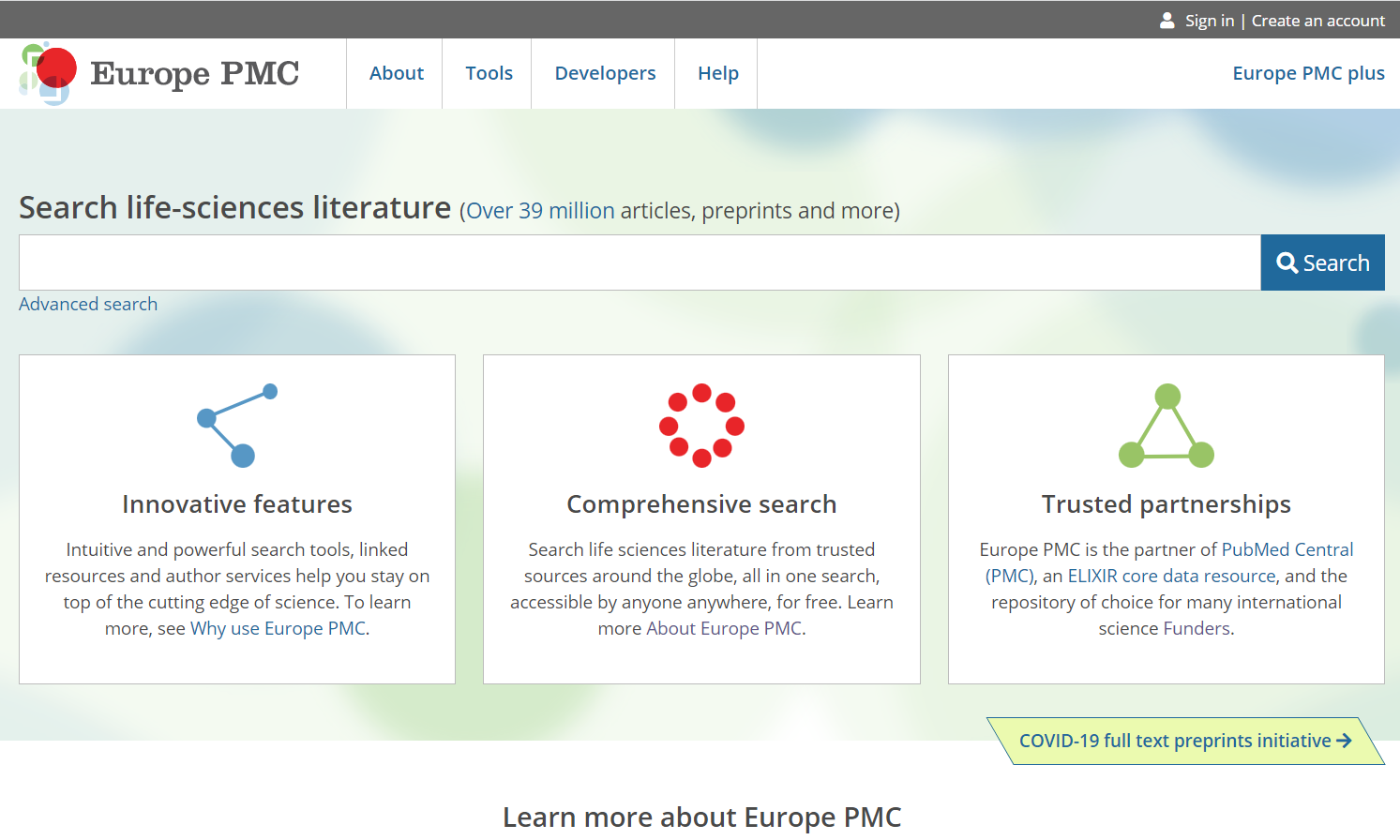
Task: Go to Europe PMC plus
Action: [1308, 73]
